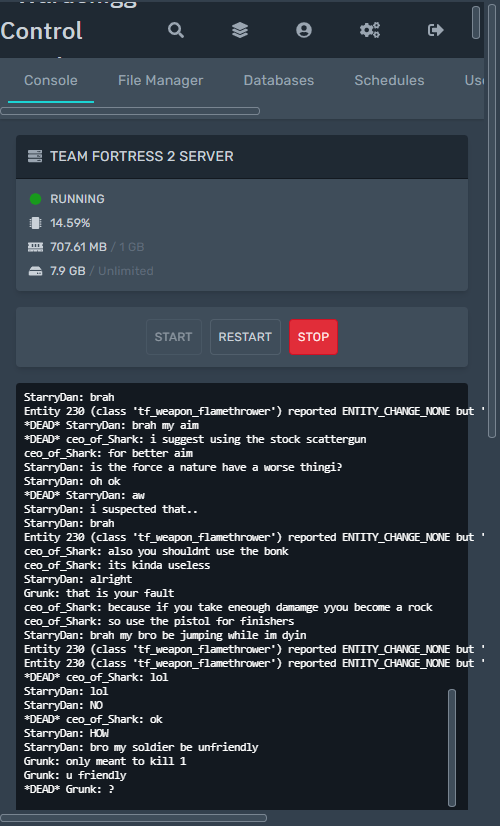Screen dimensions: 500x826
Task: Click the servers stack icon
Action: tap(240, 30)
